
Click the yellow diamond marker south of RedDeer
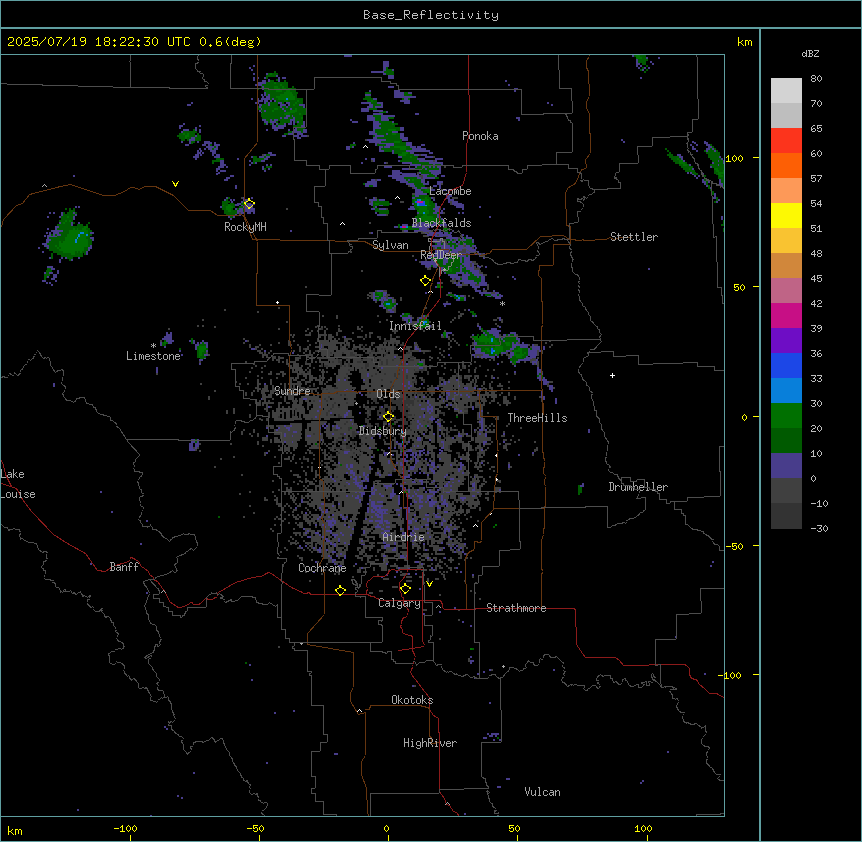coord(425,281)
